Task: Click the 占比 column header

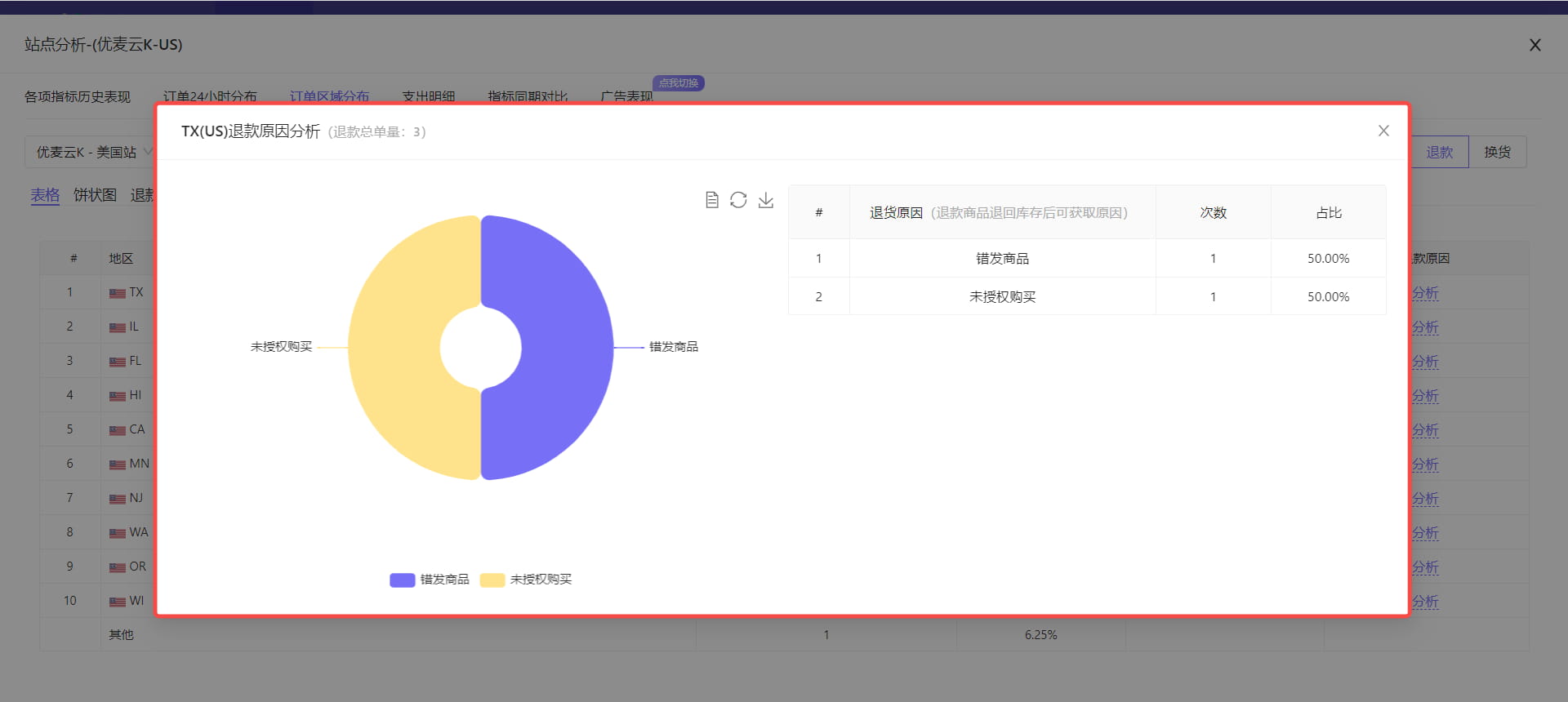Action: (x=1329, y=212)
